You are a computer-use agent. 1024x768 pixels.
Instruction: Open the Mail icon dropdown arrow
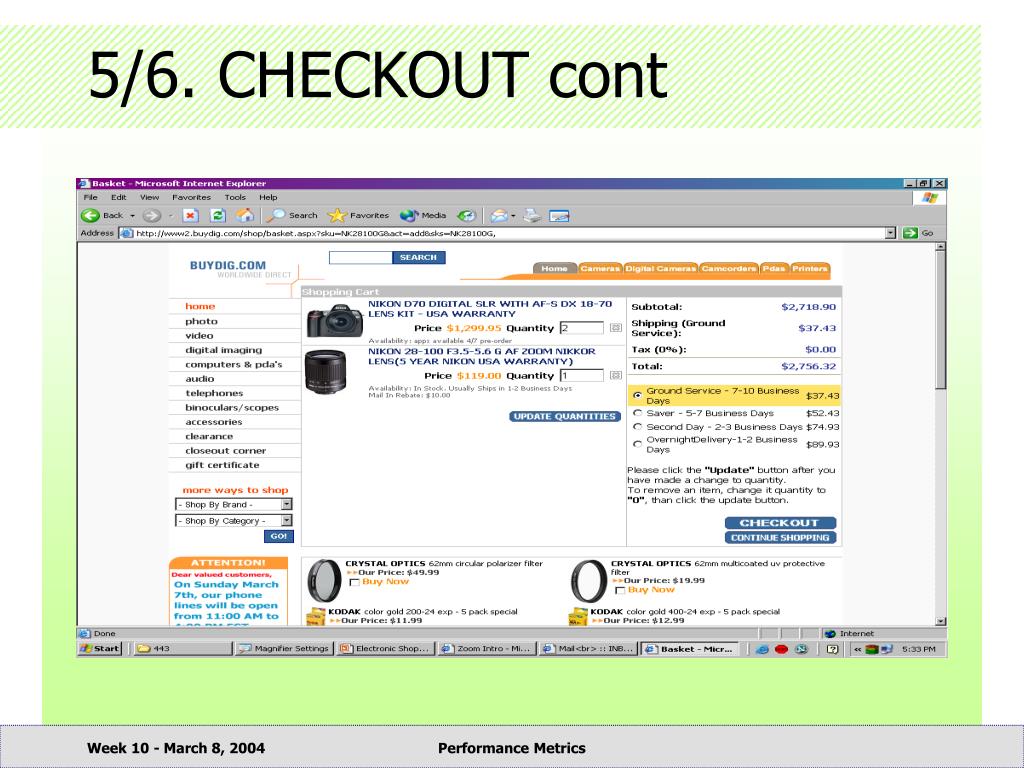513,216
